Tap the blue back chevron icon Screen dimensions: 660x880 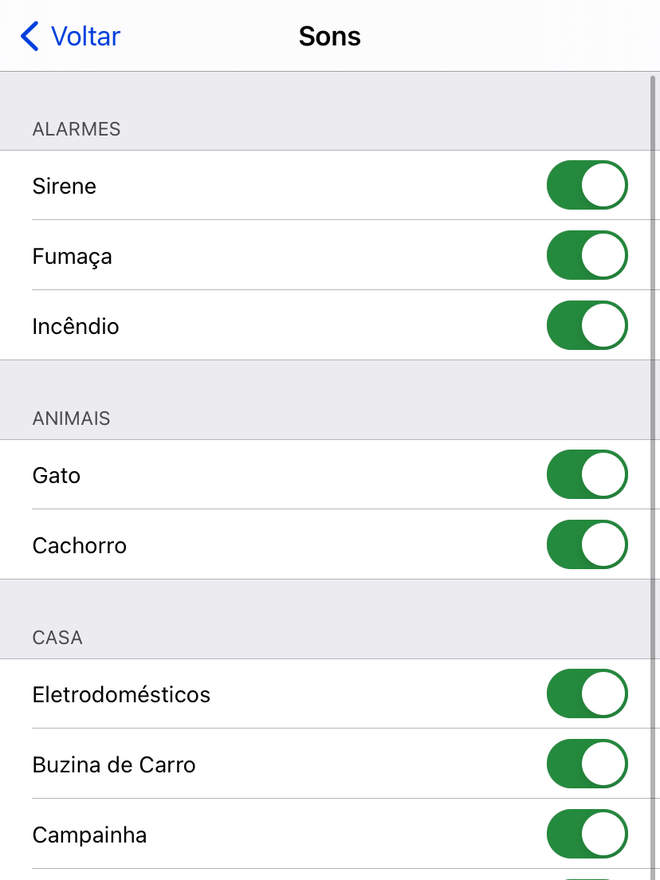[30, 36]
